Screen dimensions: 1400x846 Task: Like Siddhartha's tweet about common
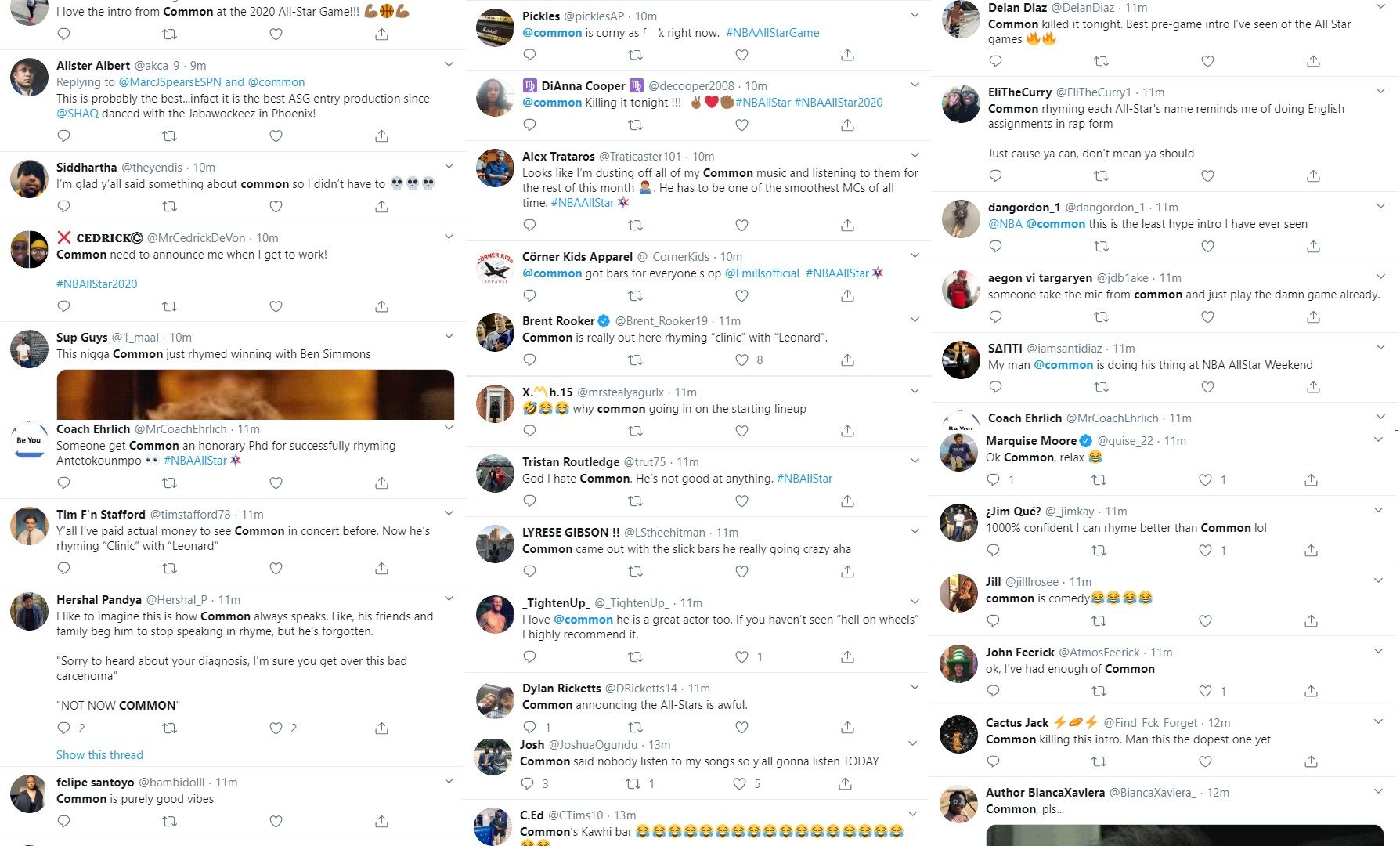[x=276, y=207]
